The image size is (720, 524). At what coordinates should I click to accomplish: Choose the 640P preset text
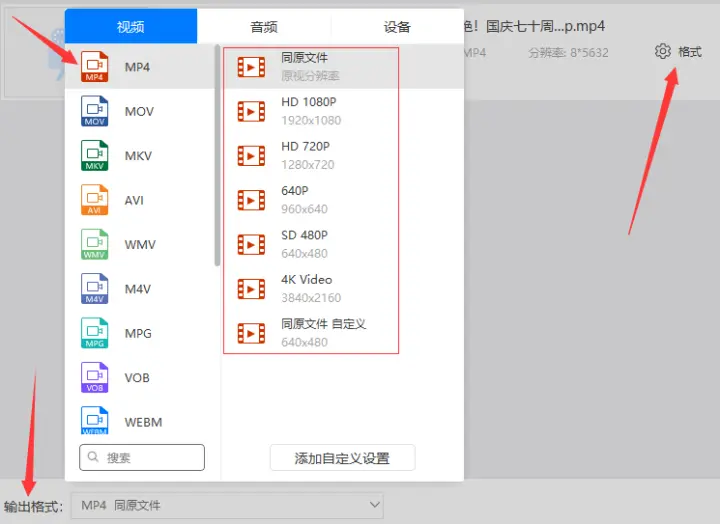(295, 191)
